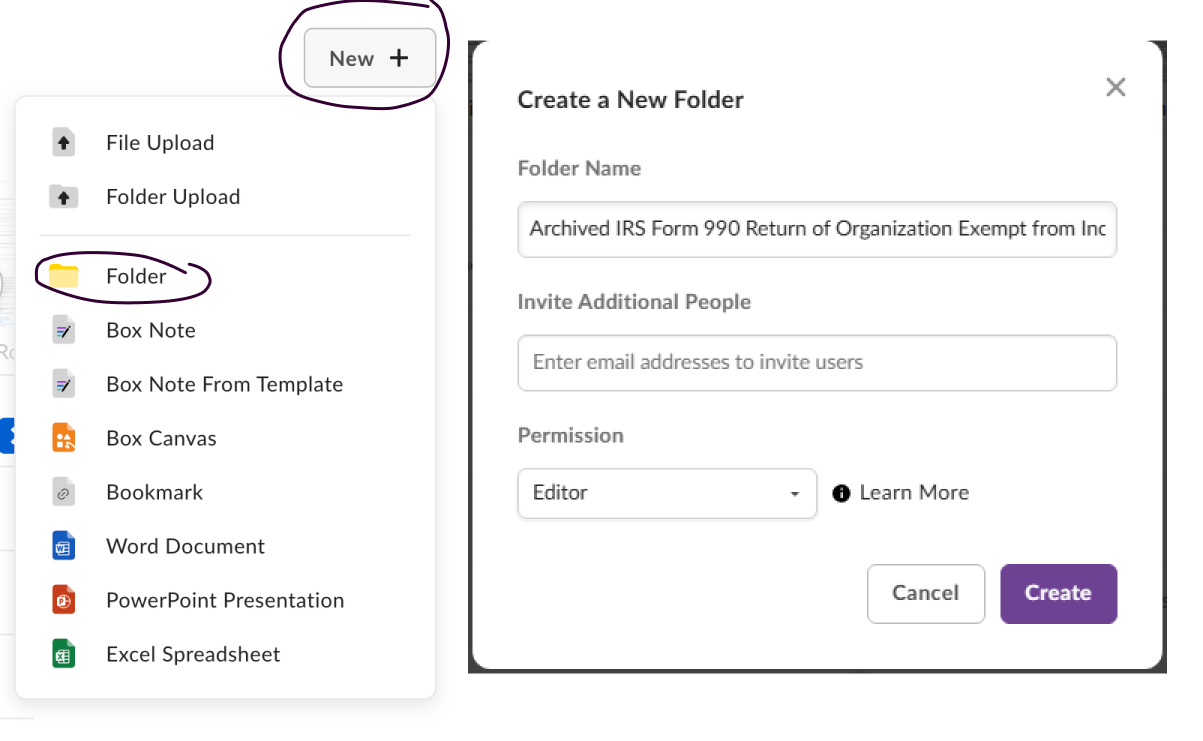This screenshot has width=1203, height=741.
Task: Click the yellow Folder icon
Action: (x=64, y=276)
